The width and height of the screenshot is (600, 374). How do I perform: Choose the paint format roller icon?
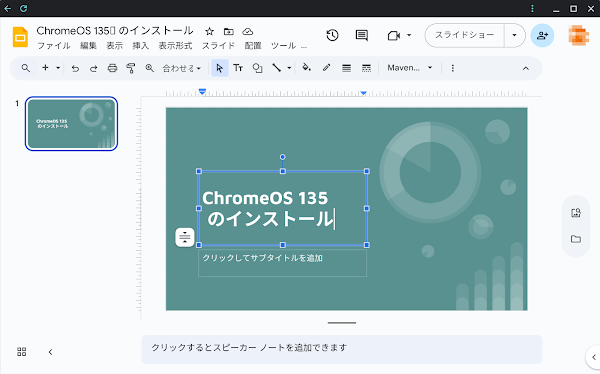pos(130,68)
